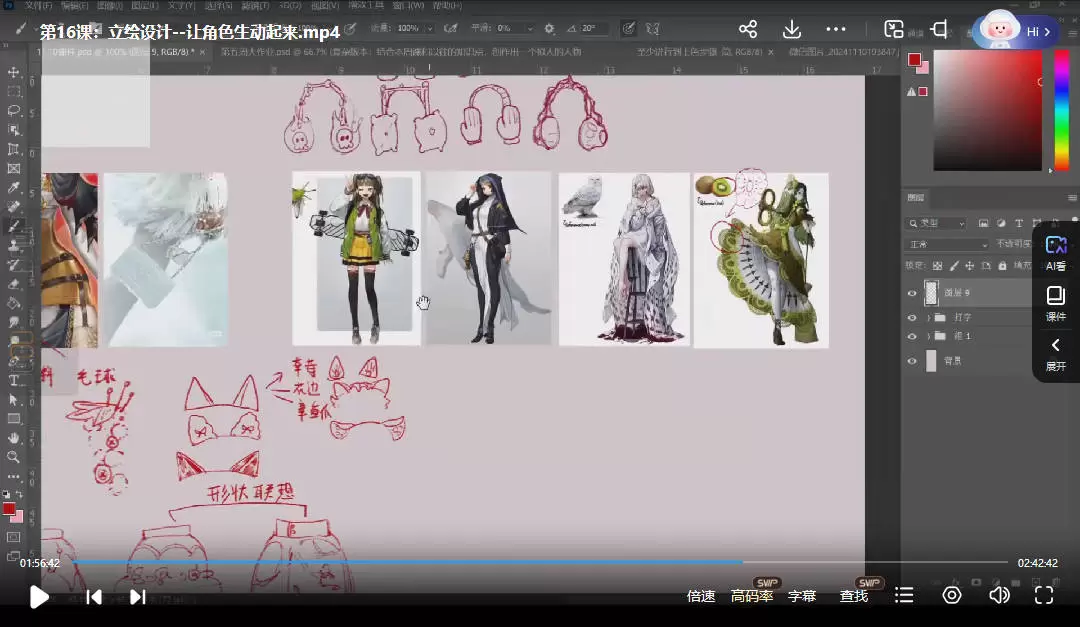Play the lesson video

tap(39, 597)
